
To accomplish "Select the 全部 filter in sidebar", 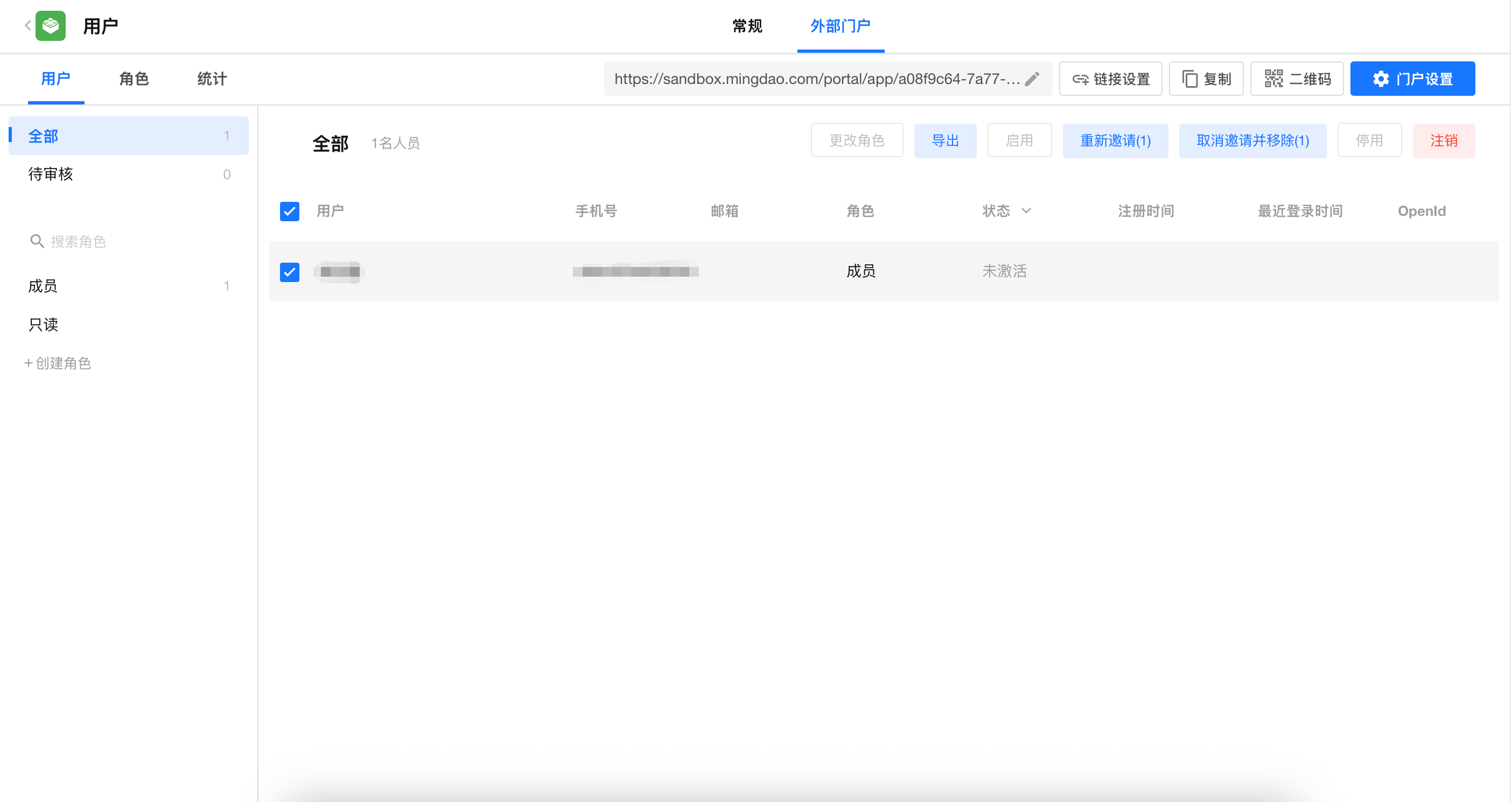I will [x=129, y=136].
